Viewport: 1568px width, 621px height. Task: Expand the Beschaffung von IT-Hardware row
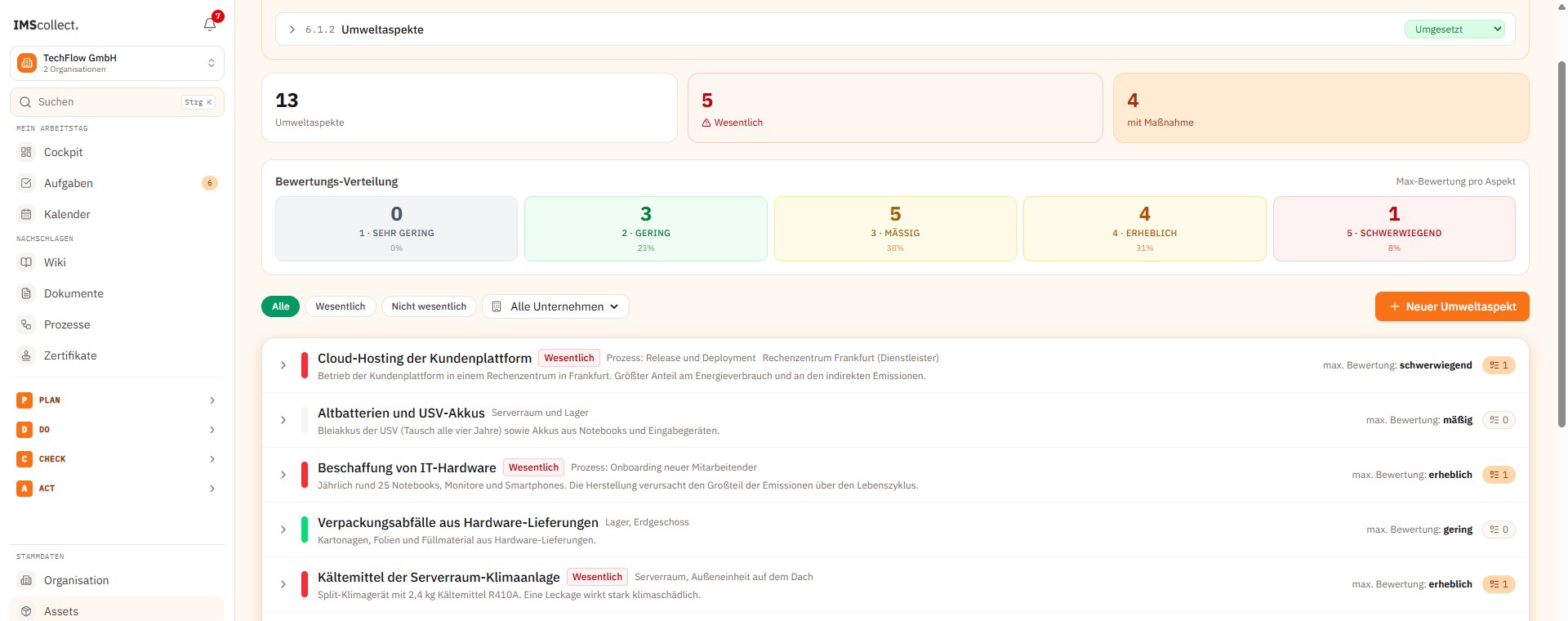click(x=283, y=475)
